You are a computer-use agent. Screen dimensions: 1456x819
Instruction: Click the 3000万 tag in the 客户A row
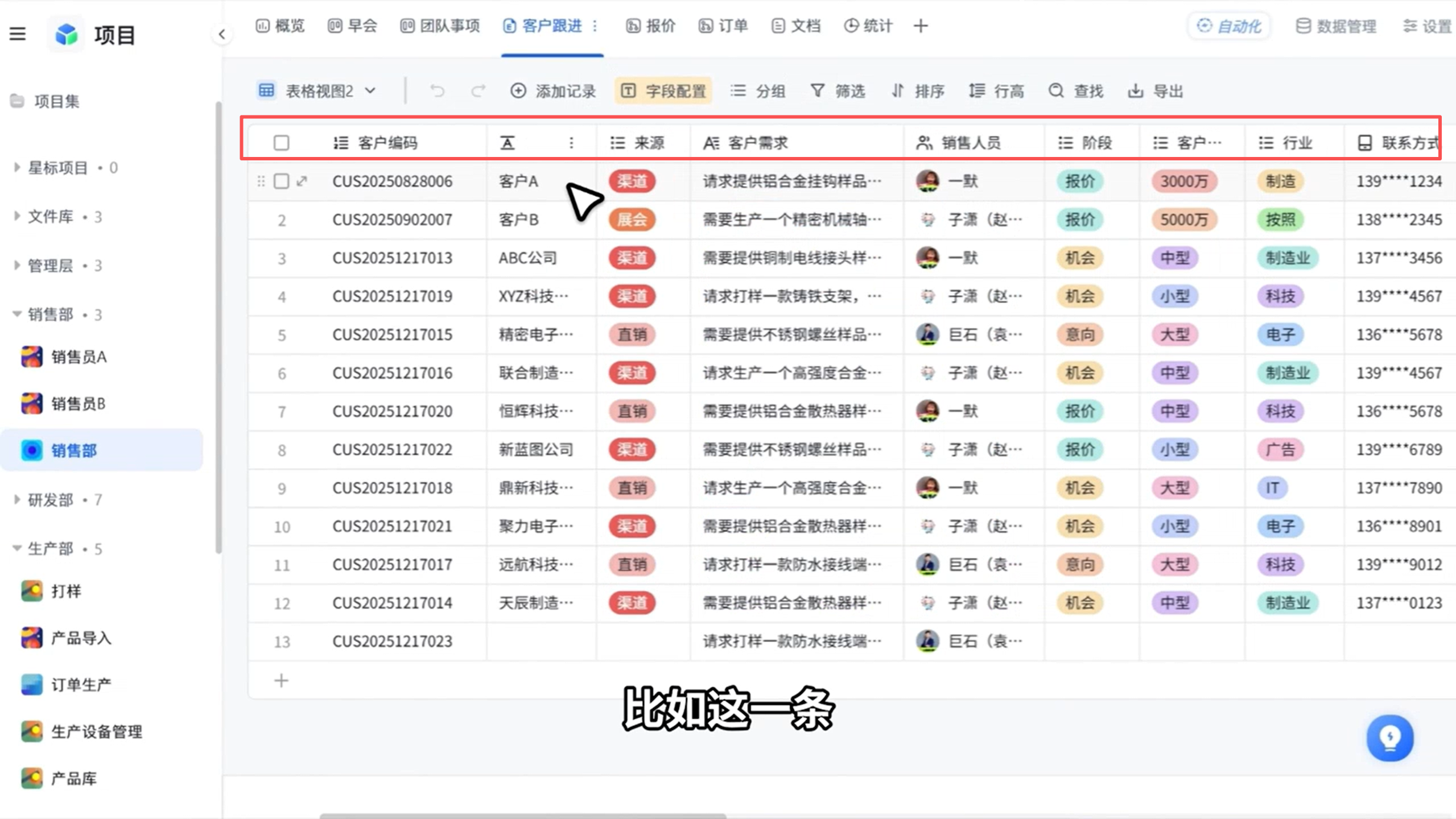1184,181
